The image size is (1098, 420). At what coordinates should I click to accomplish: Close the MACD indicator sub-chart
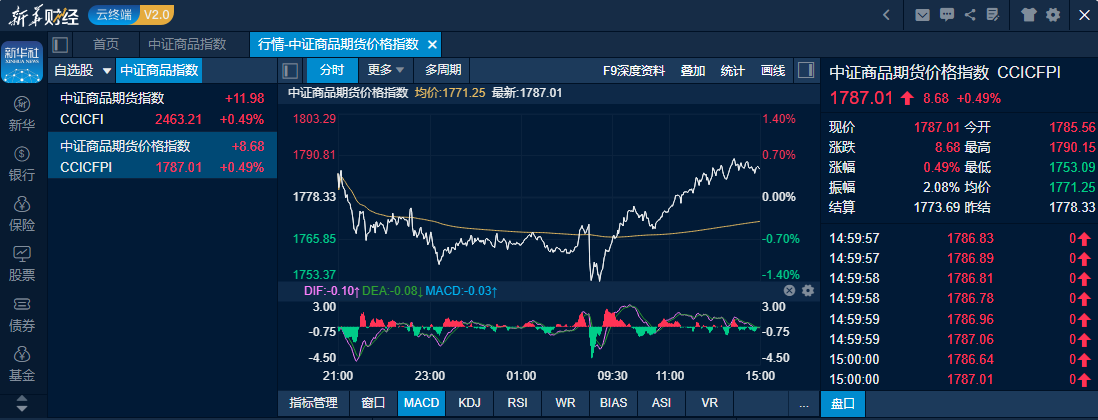tap(789, 291)
